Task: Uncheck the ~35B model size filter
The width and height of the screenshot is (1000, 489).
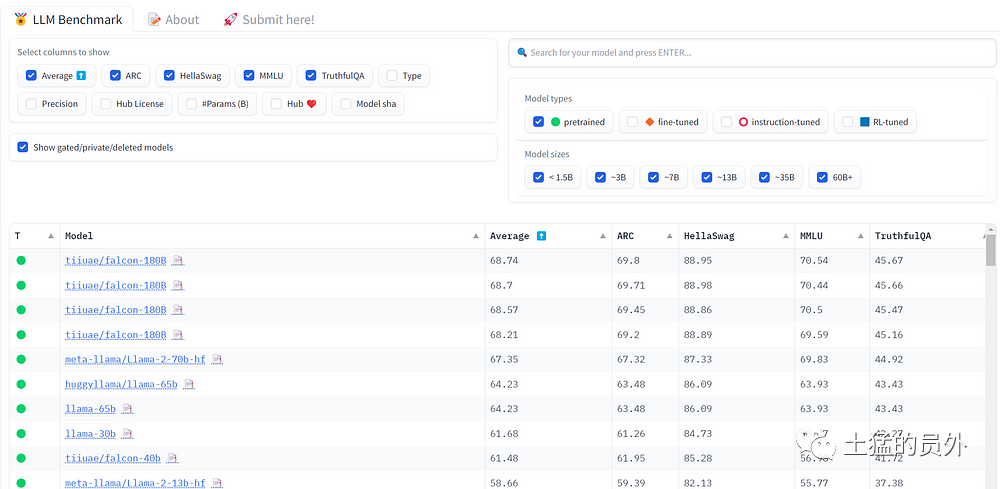Action: coord(764,177)
